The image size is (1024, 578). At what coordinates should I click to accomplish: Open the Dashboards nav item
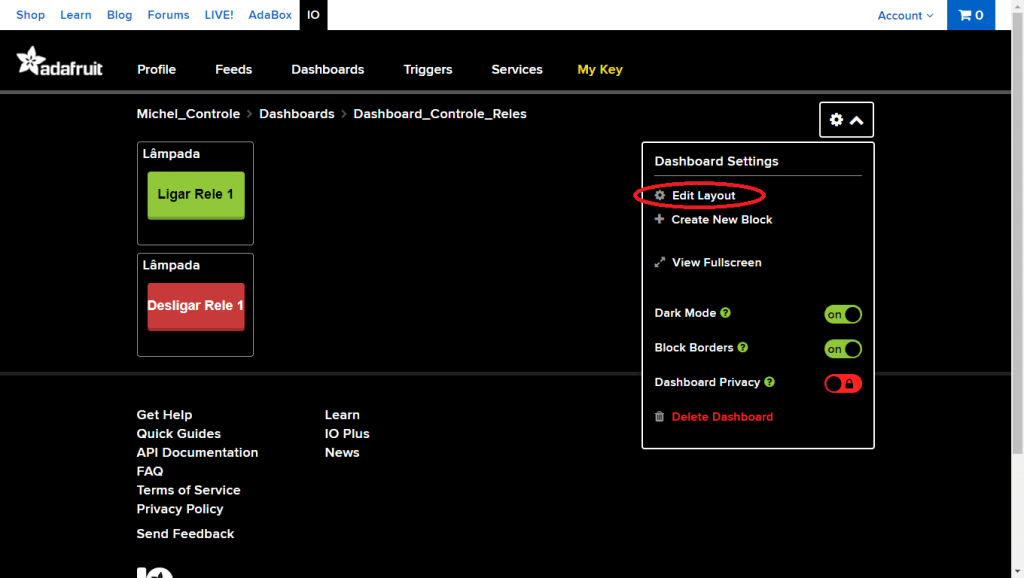[328, 69]
